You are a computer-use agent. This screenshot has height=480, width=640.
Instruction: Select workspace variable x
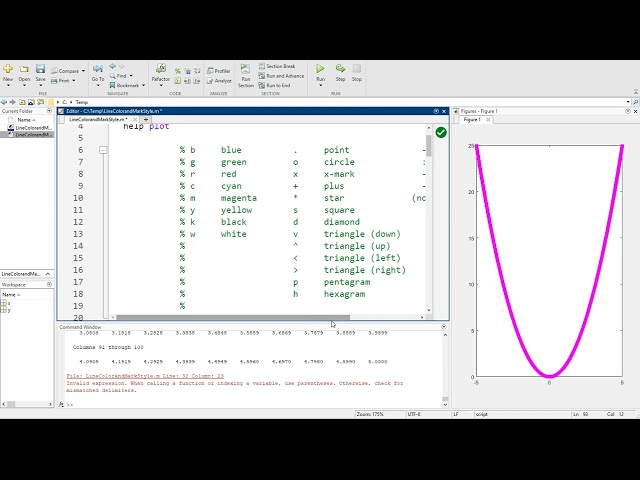pyautogui.click(x=6, y=303)
